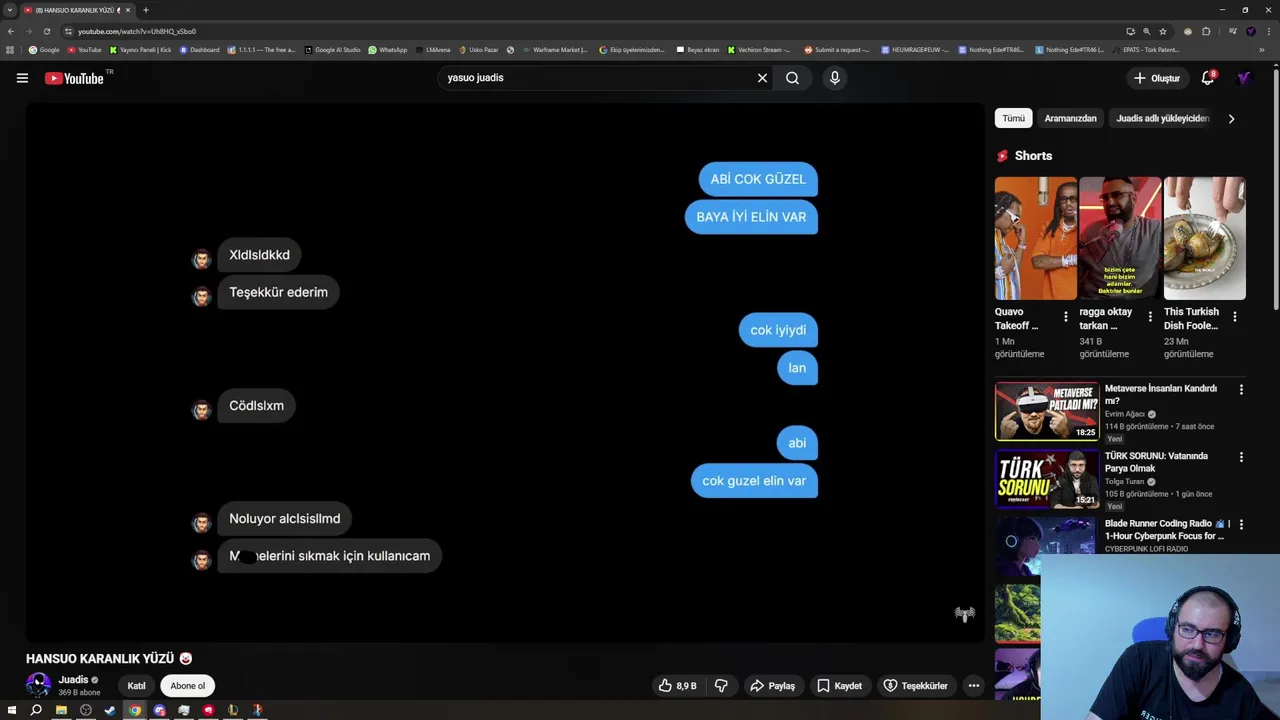
Task: Open the tab search chevron dropdown
Action: point(9,10)
